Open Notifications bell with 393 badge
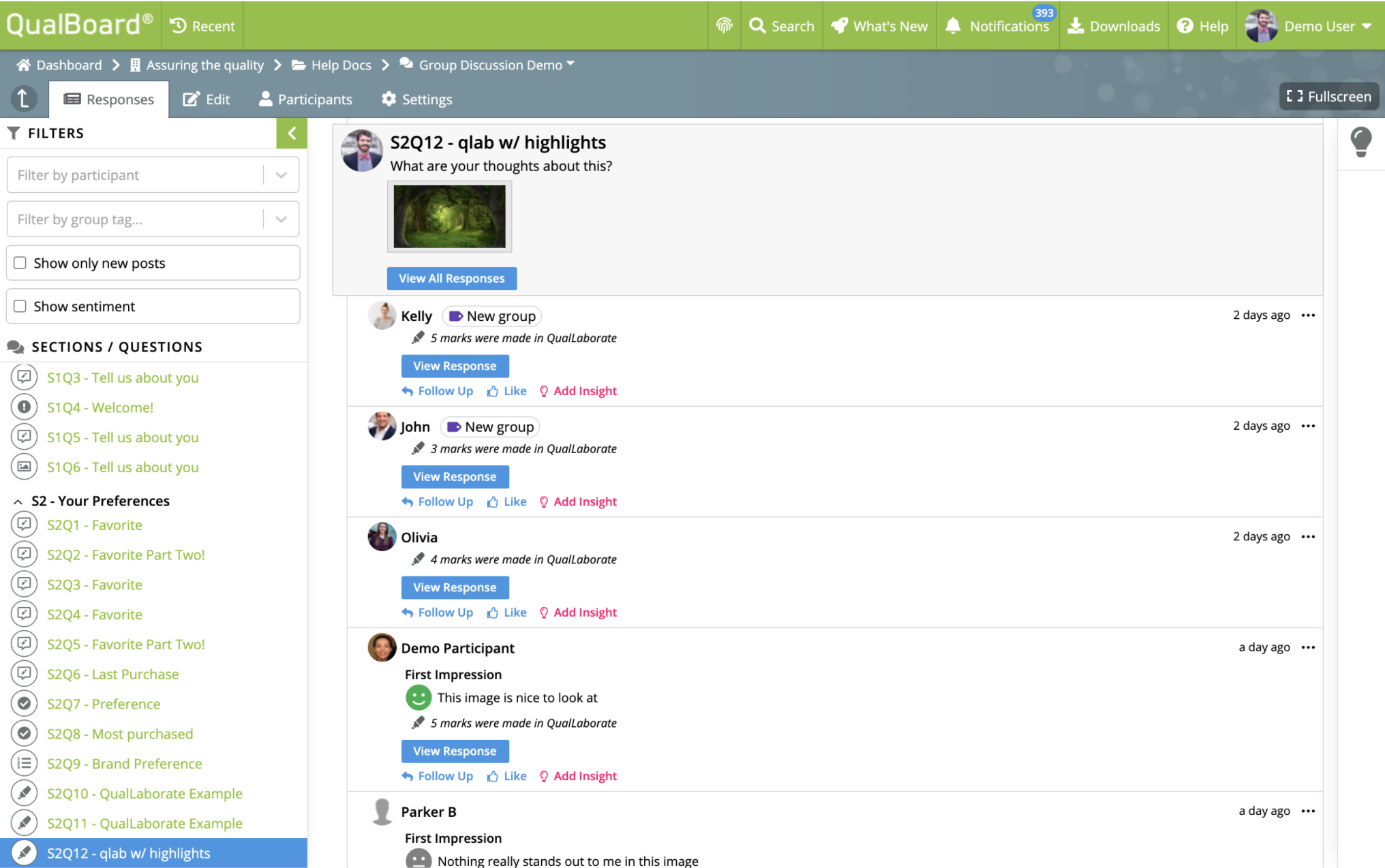The height and width of the screenshot is (868, 1385). (954, 26)
